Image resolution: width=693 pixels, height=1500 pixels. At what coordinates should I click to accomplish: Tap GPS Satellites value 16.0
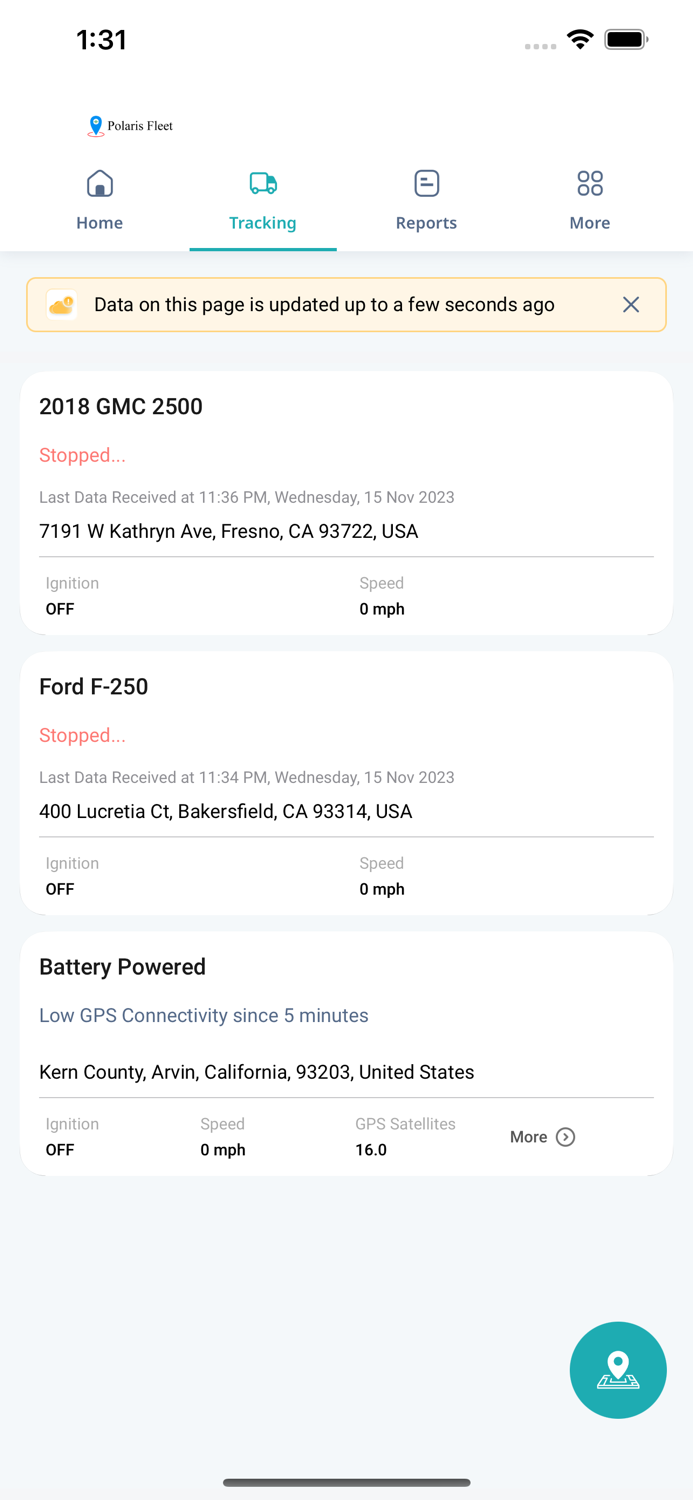point(371,1150)
